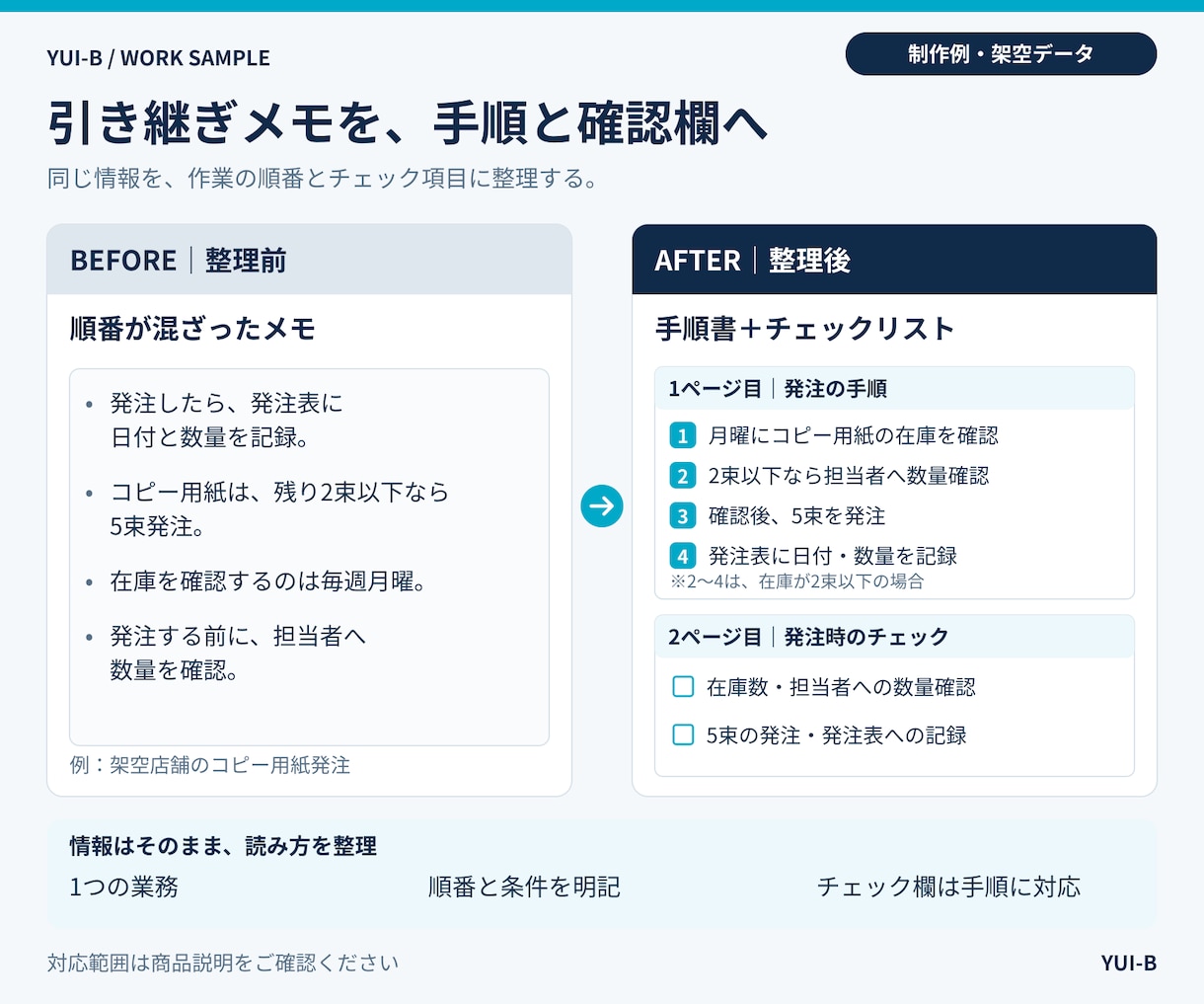Click step text 2束以下なら担当者へ数量確認
Screen dimensions: 1204x1004
(x=848, y=476)
